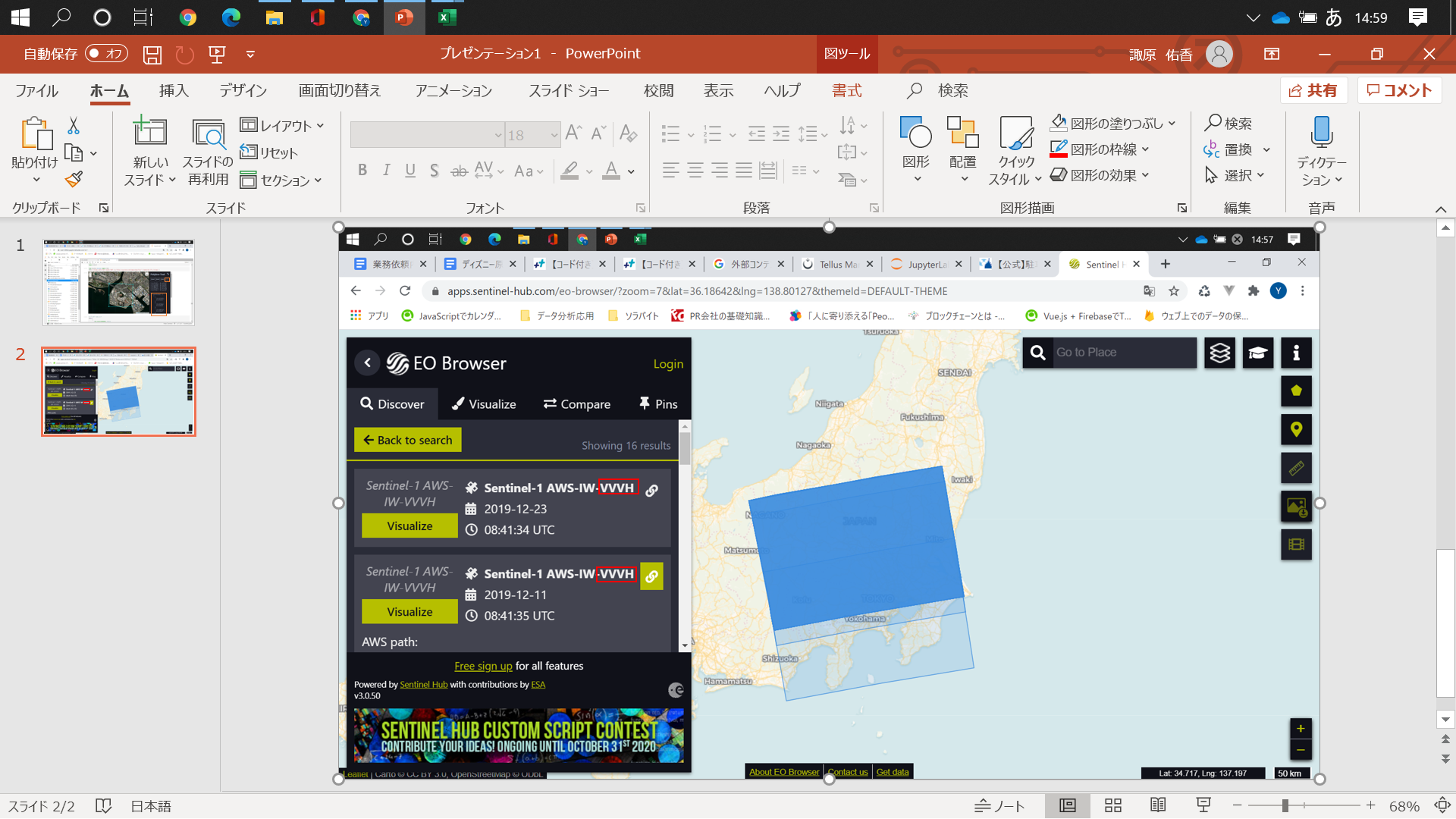This screenshot has width=1456, height=819.
Task: Toggle Italic formatting
Action: [x=387, y=170]
